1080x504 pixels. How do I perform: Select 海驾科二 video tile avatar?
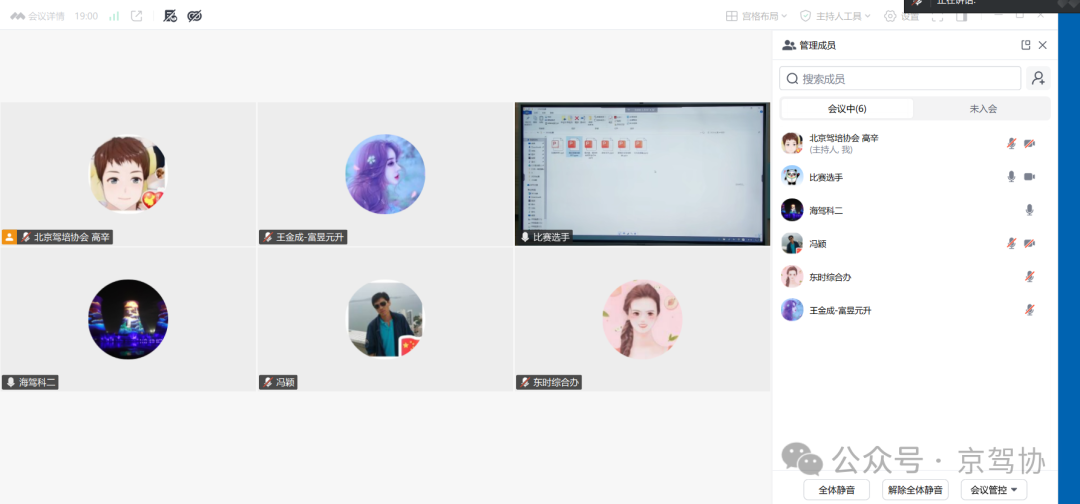pos(128,319)
